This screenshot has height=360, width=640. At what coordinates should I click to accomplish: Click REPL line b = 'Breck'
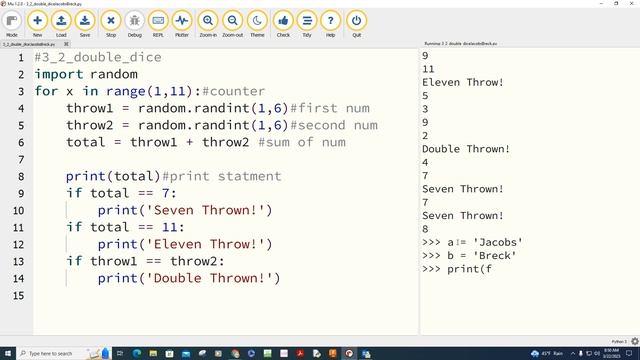[469, 256]
